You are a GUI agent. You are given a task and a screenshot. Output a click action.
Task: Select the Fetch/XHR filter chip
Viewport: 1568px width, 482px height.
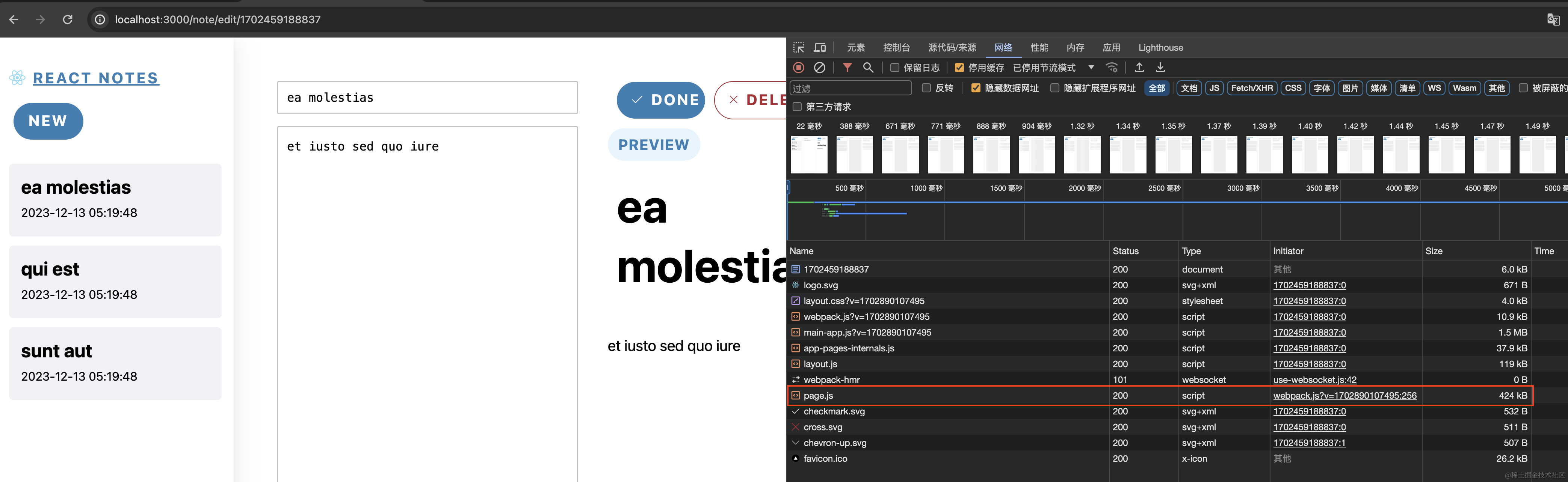tap(1251, 88)
